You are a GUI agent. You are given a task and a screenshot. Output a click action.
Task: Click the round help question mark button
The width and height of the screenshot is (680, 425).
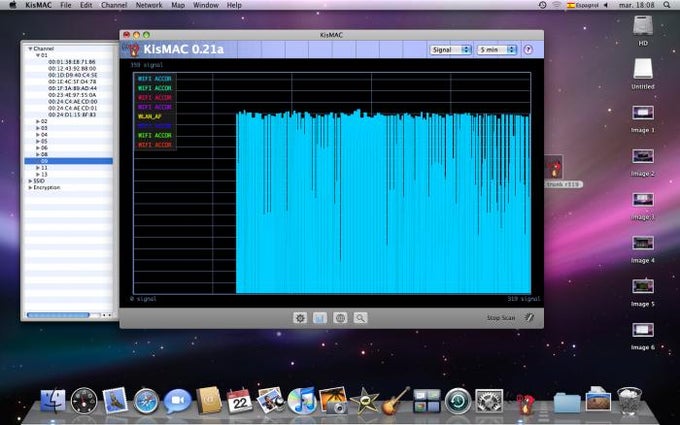tap(528, 49)
